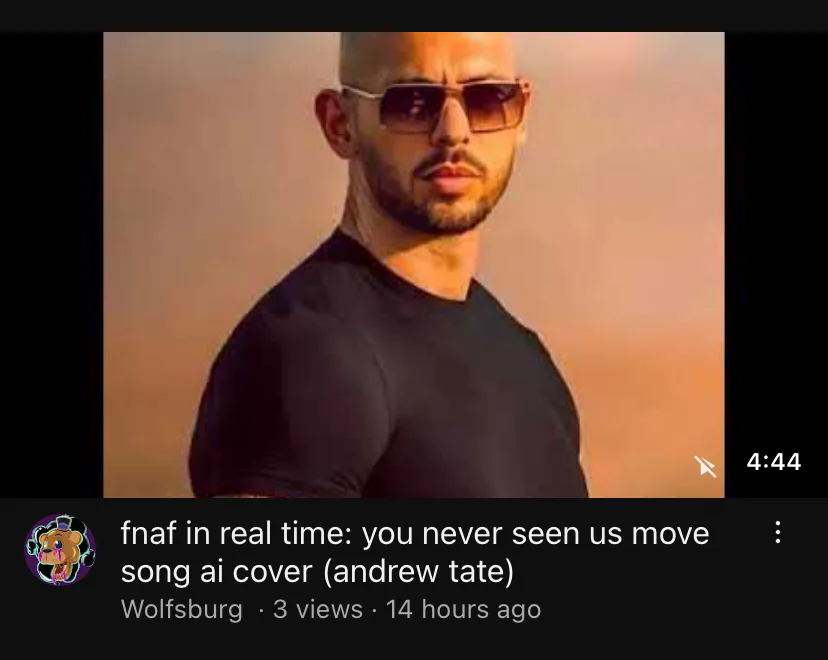Image resolution: width=828 pixels, height=660 pixels.
Task: Click the right black letterbox beside the thumbnail
Action: tap(776, 238)
